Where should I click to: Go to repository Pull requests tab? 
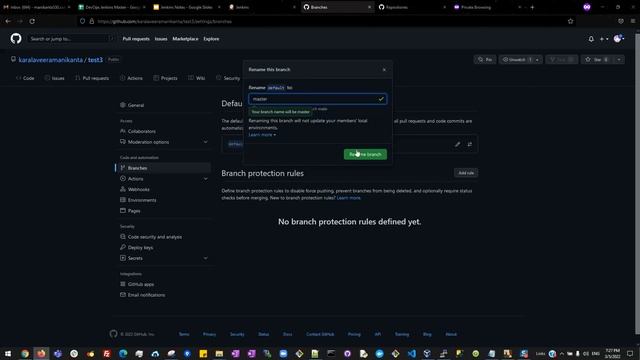pos(92,78)
